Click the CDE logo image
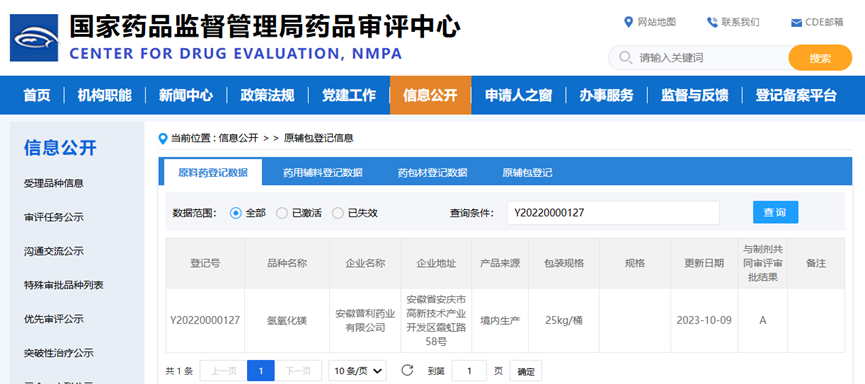 pyautogui.click(x=34, y=38)
